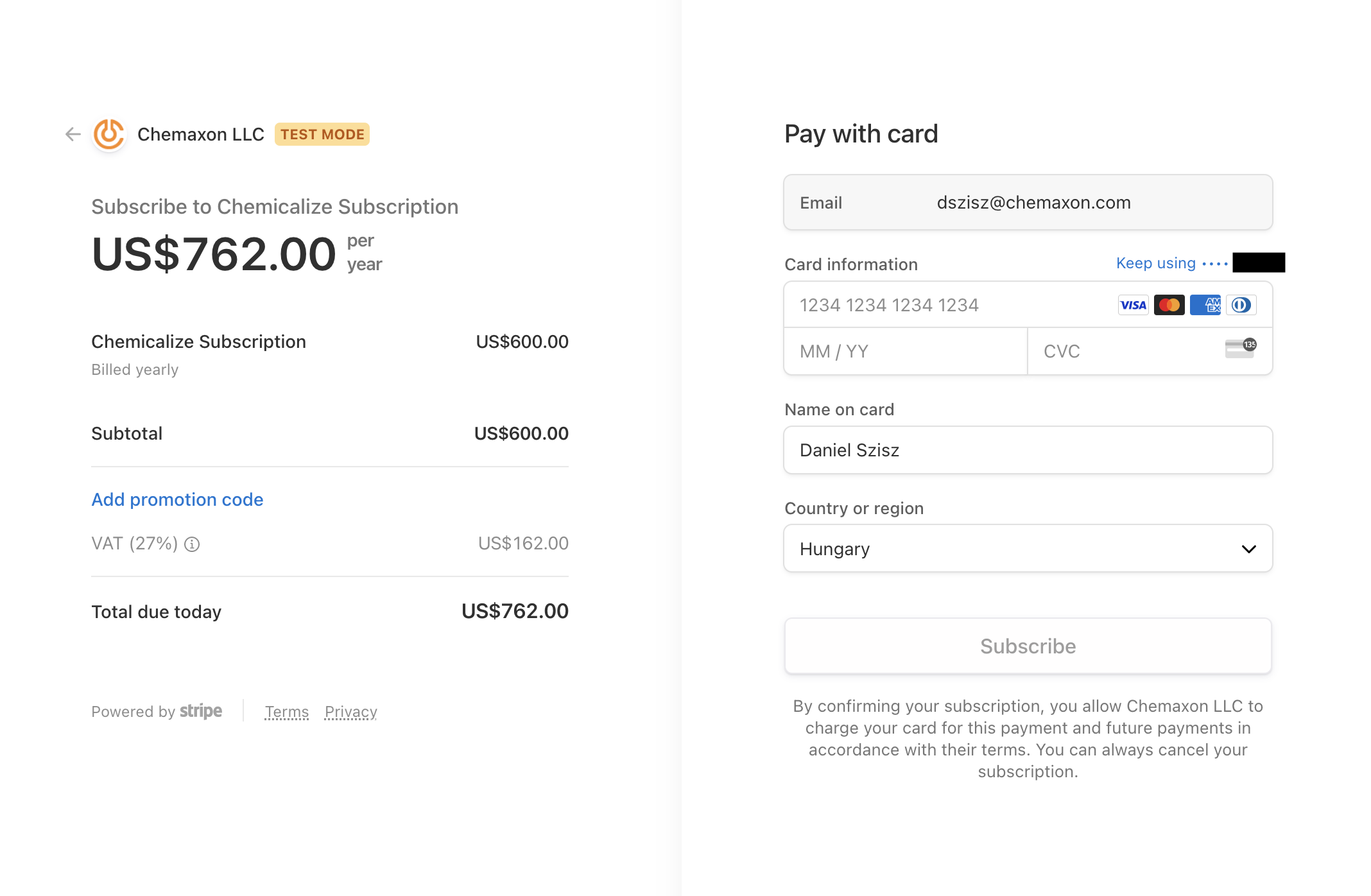Open the VAT info tooltip icon
1371x896 pixels.
coord(192,544)
